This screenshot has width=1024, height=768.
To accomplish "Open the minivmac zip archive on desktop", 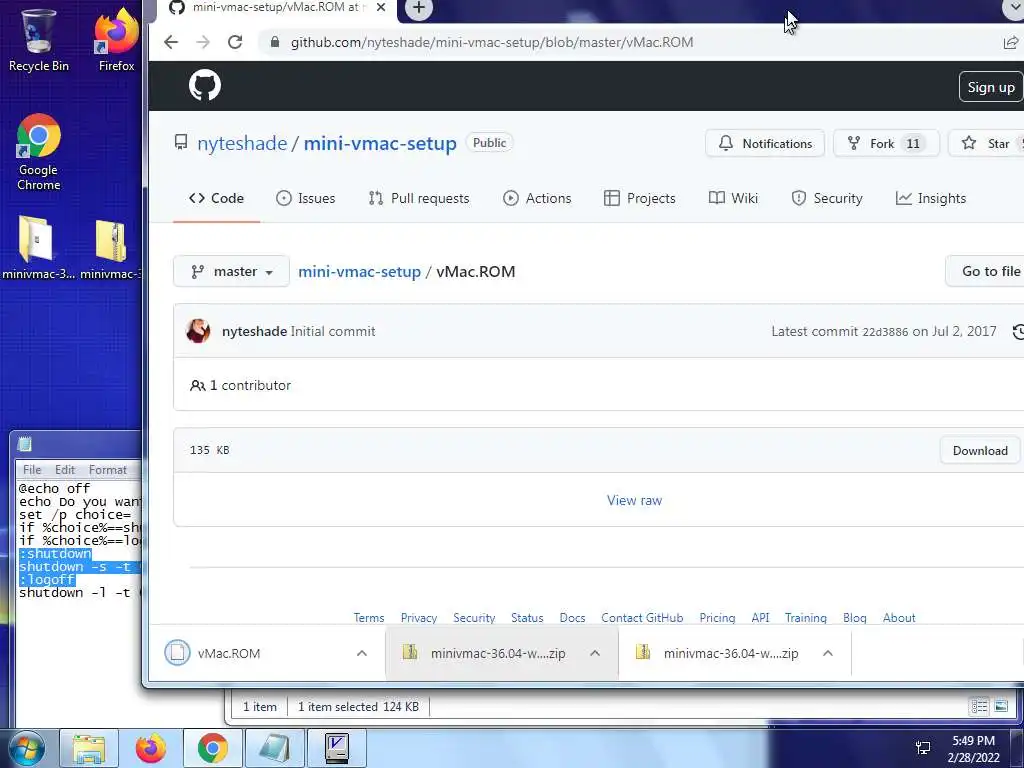I will (110, 248).
